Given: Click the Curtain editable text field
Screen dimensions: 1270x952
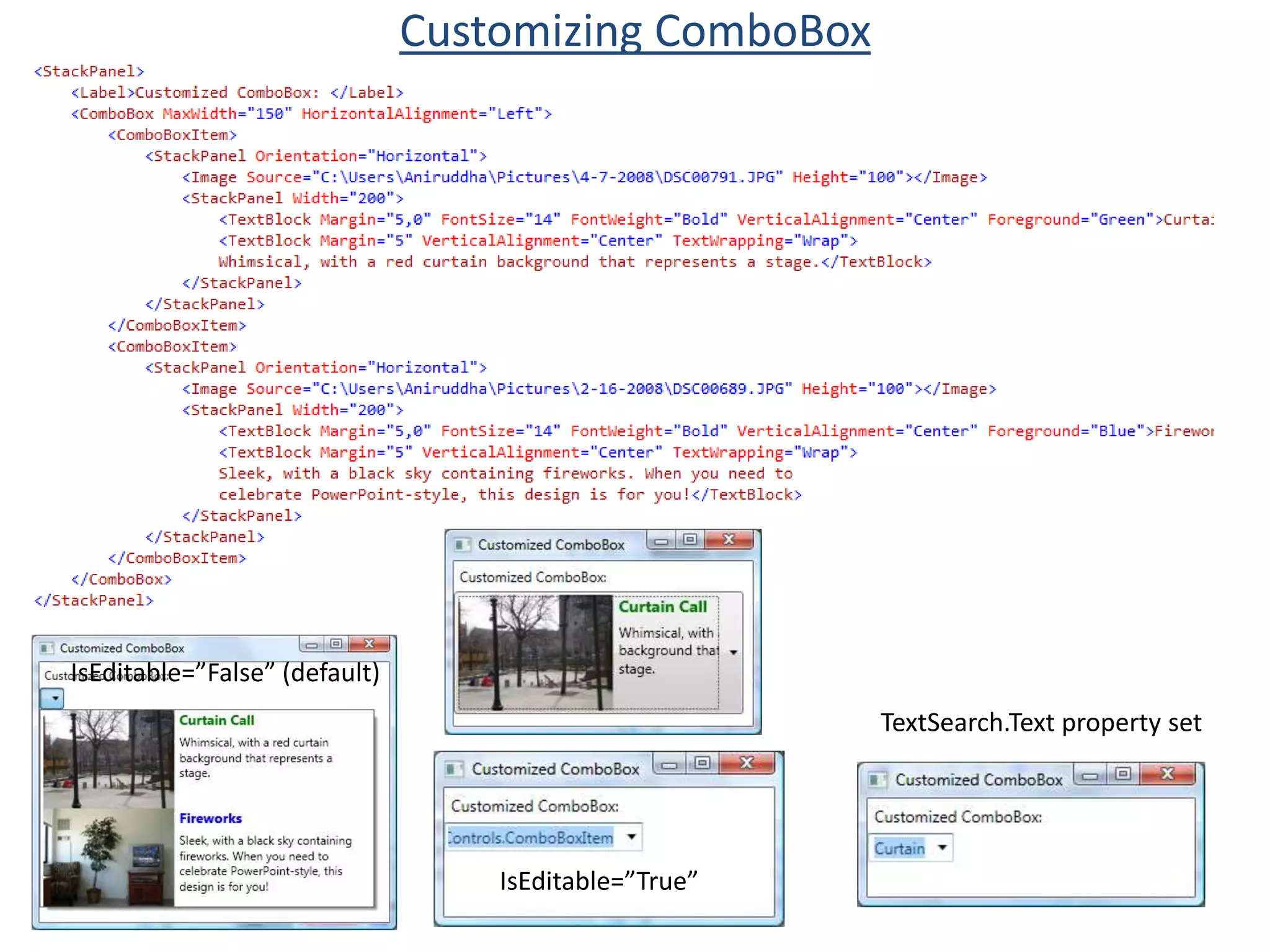Looking at the screenshot, I should click(x=899, y=848).
